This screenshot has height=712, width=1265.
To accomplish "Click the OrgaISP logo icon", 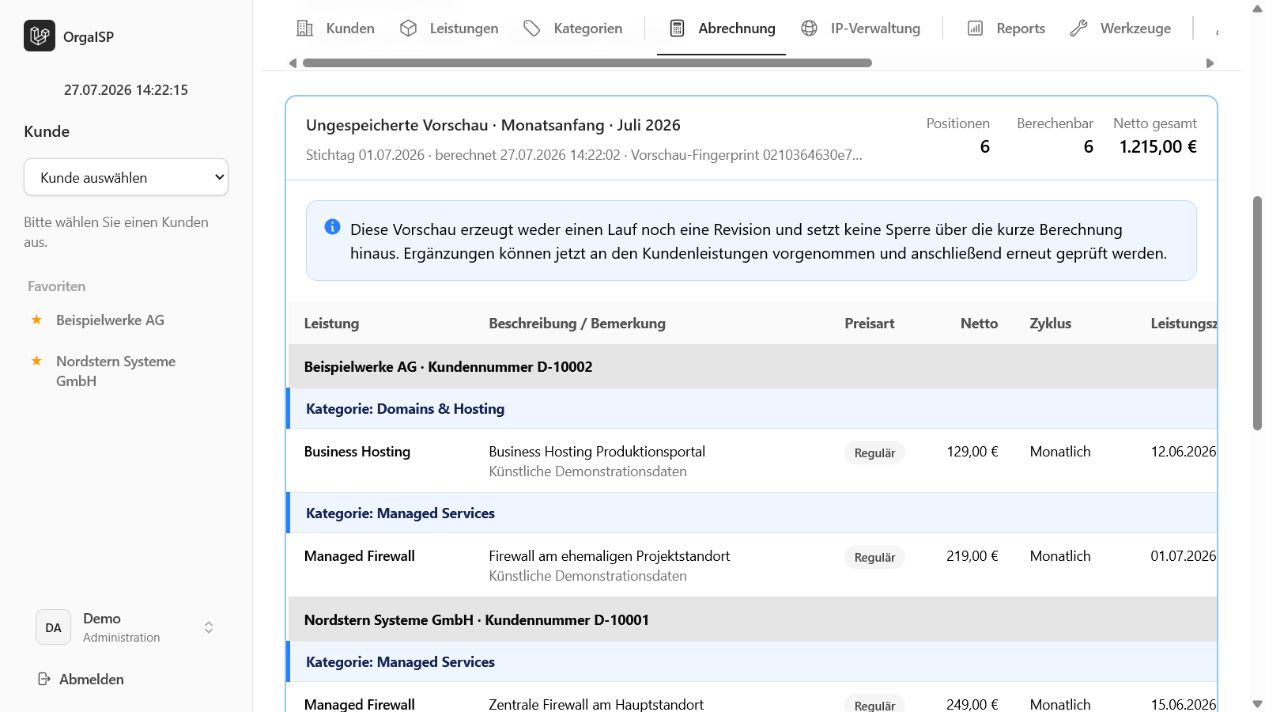I will coord(40,36).
